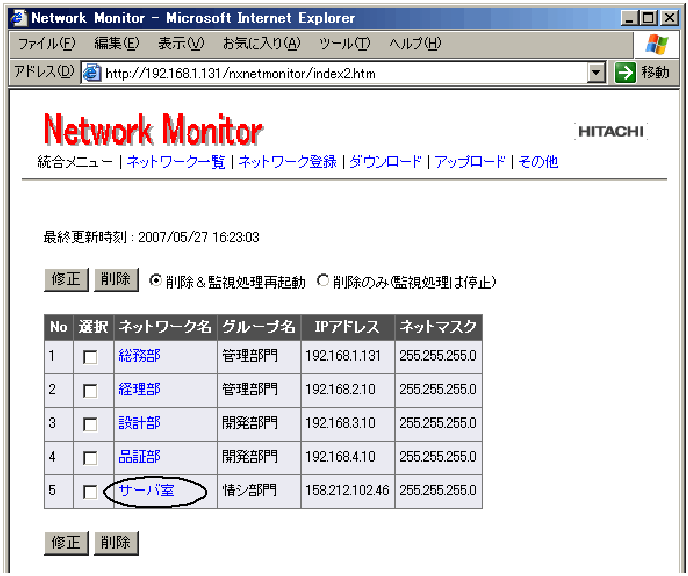Open the ファイル(F) menu
Viewport: 688px width, 576px height.
(x=47, y=43)
